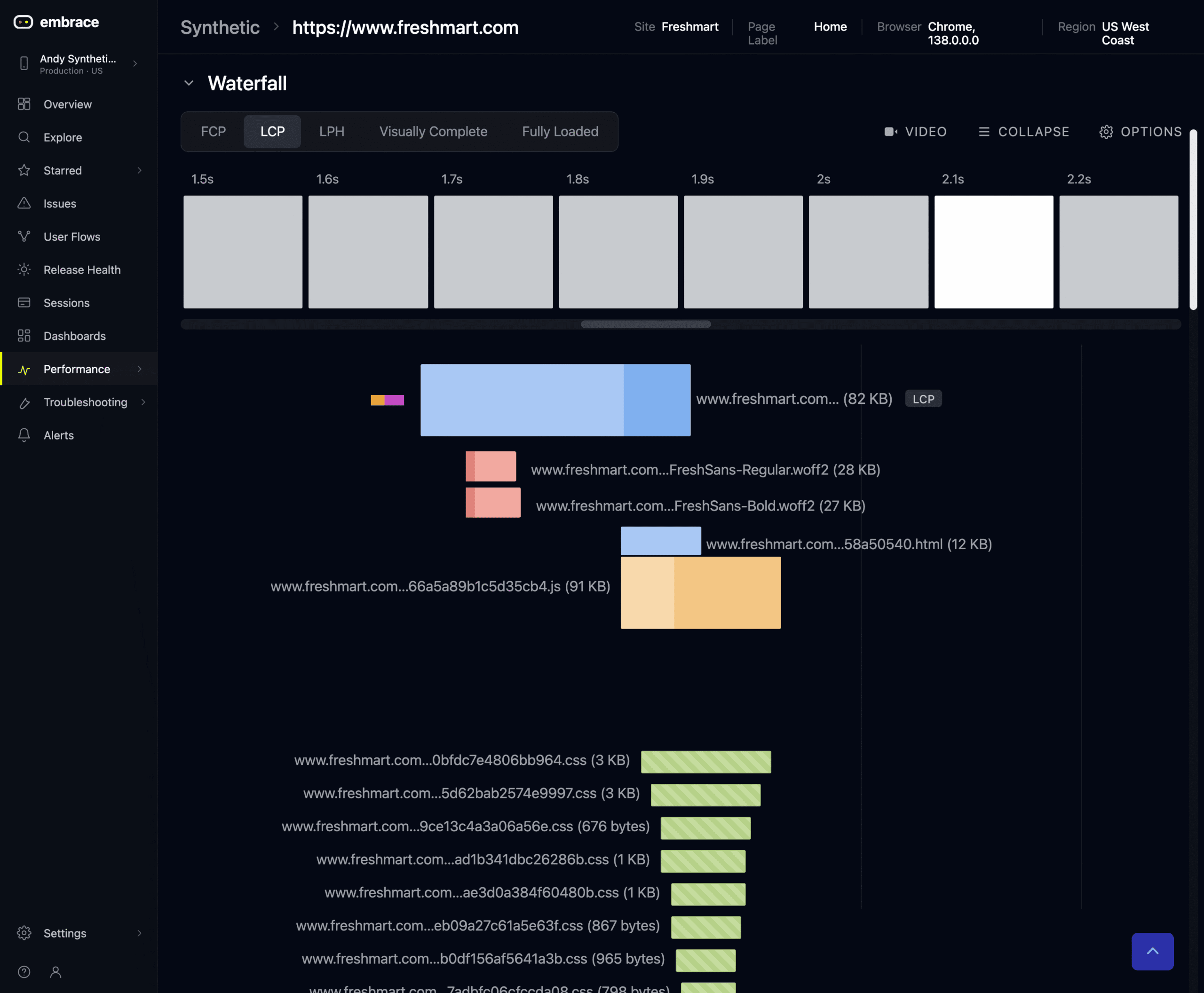The height and width of the screenshot is (993, 1204).
Task: Click the '5d62bab2574e9997.css (3 KB)' label
Action: pyautogui.click(x=472, y=793)
